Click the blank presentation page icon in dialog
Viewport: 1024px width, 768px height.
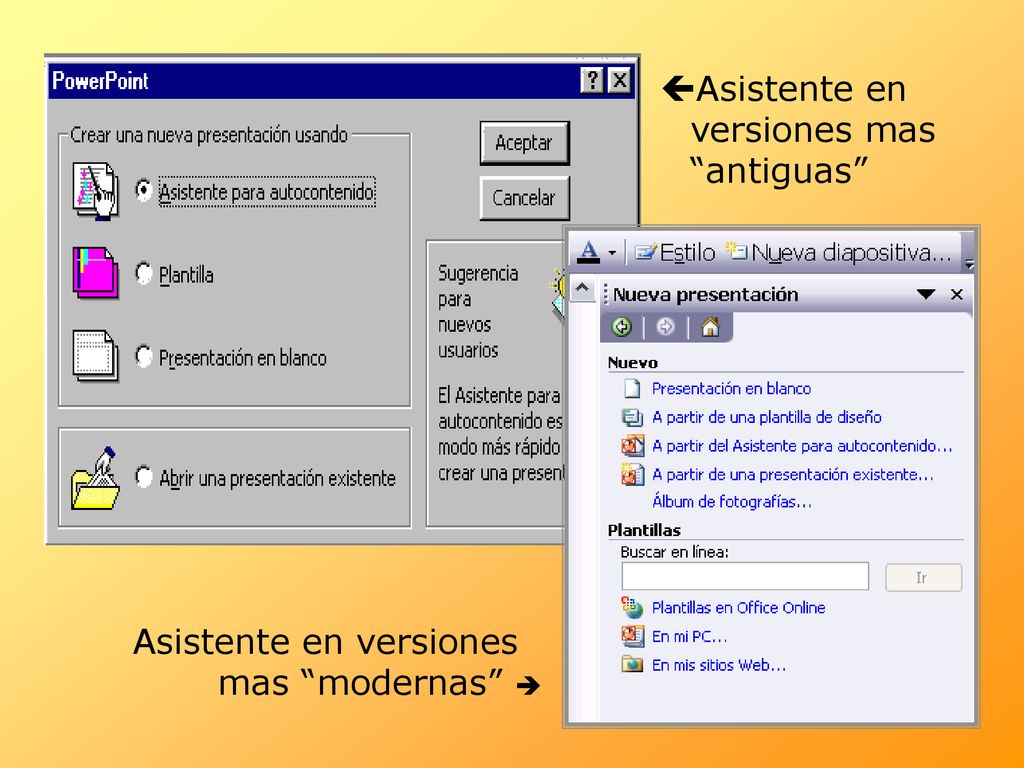95,355
